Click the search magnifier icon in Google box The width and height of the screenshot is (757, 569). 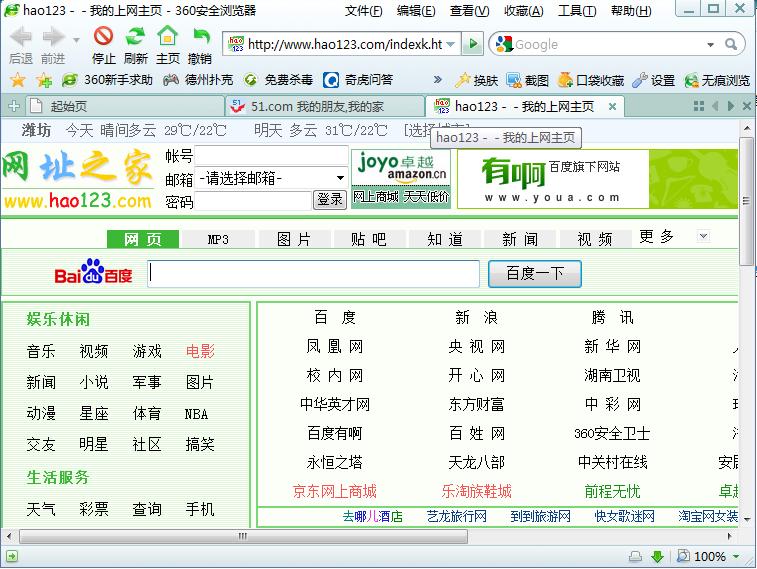click(x=731, y=44)
